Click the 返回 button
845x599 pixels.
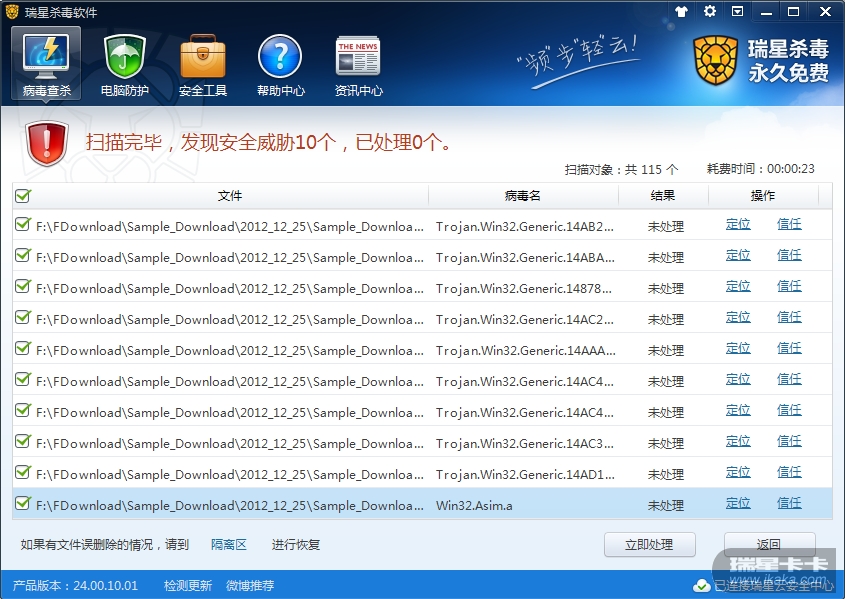tap(769, 545)
